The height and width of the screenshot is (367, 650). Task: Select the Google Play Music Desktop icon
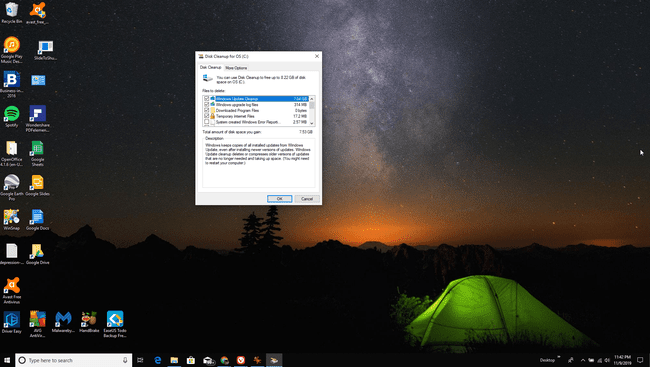point(12,50)
